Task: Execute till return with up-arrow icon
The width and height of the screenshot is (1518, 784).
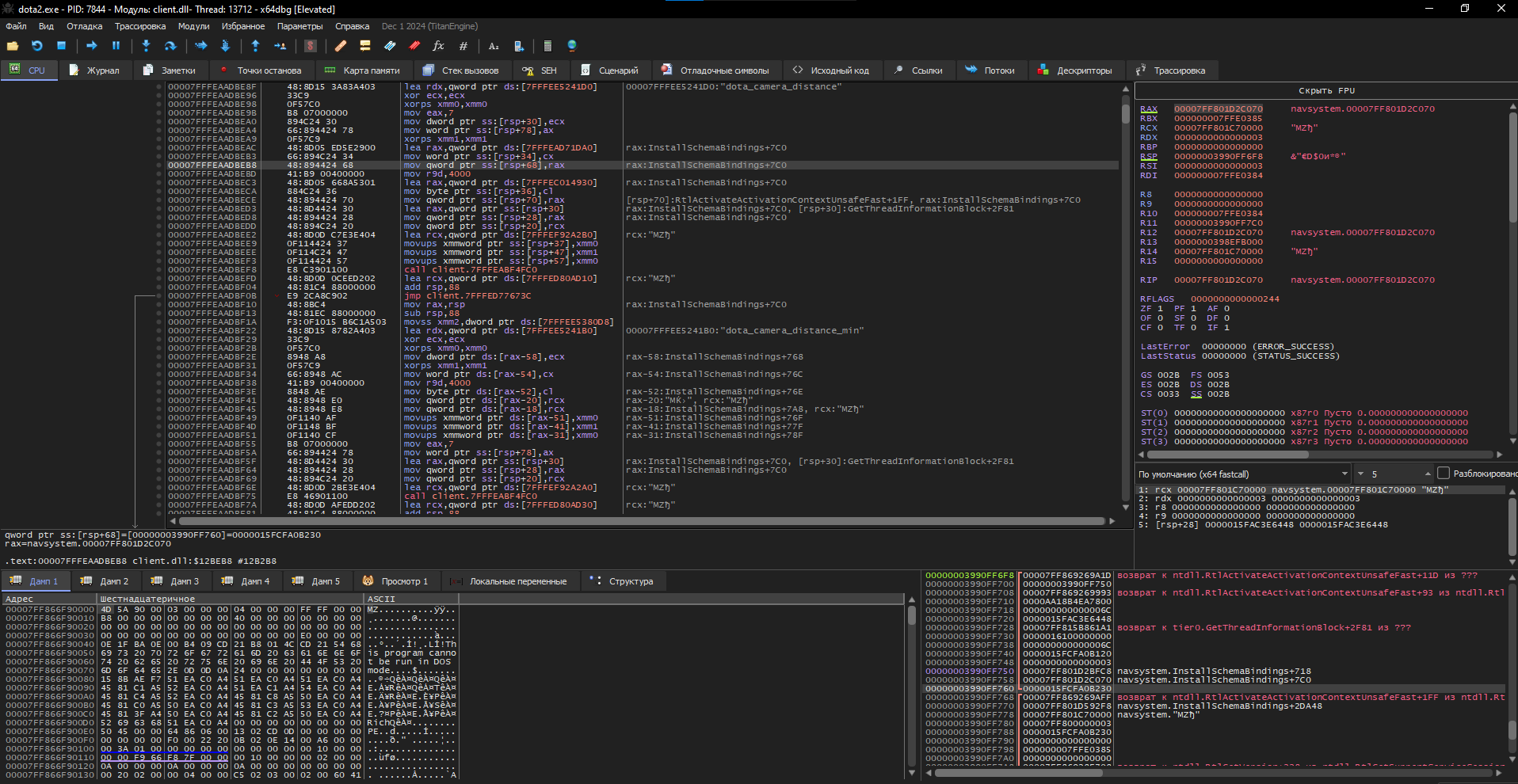Action: point(255,46)
